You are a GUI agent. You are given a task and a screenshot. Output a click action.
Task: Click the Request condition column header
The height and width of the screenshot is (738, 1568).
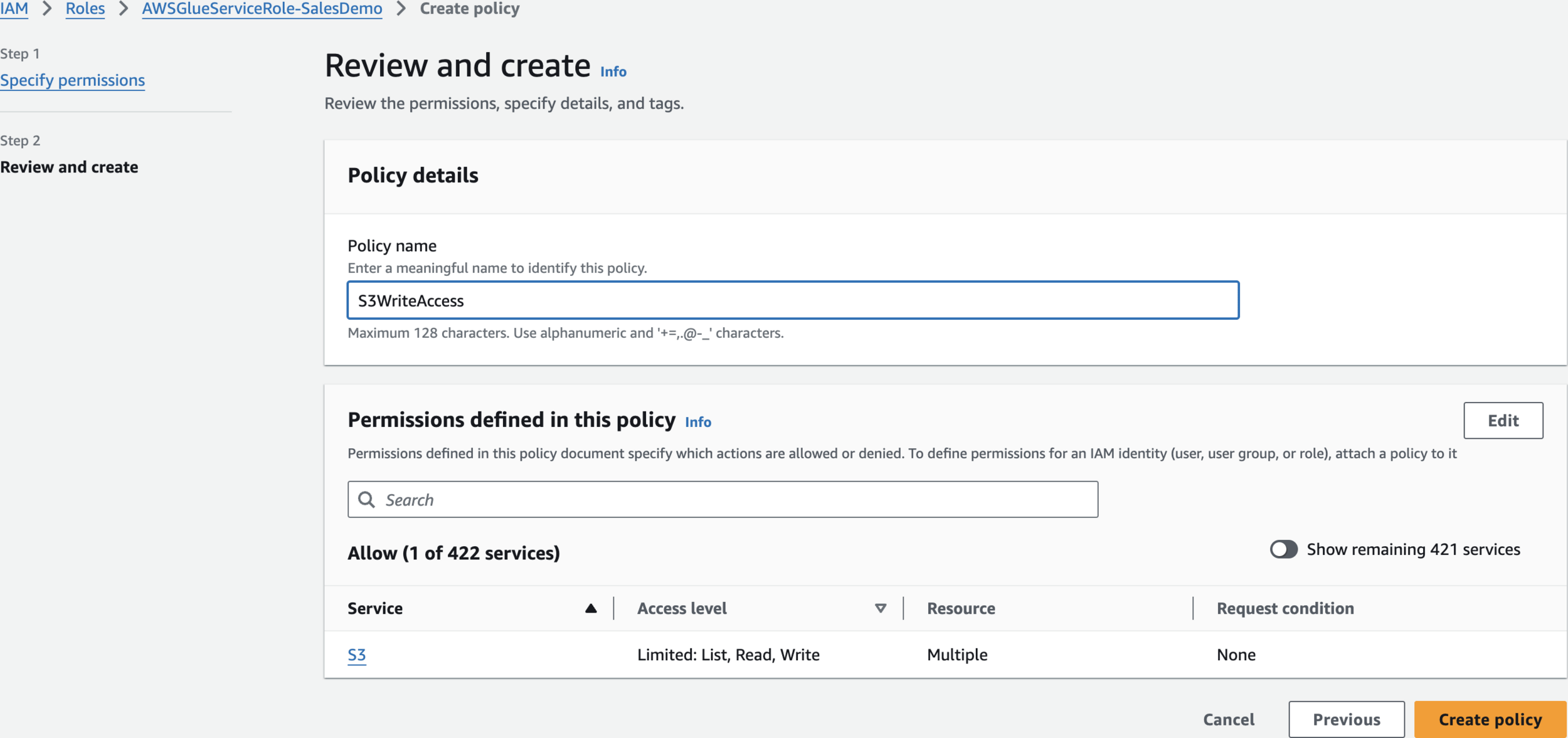(1285, 608)
